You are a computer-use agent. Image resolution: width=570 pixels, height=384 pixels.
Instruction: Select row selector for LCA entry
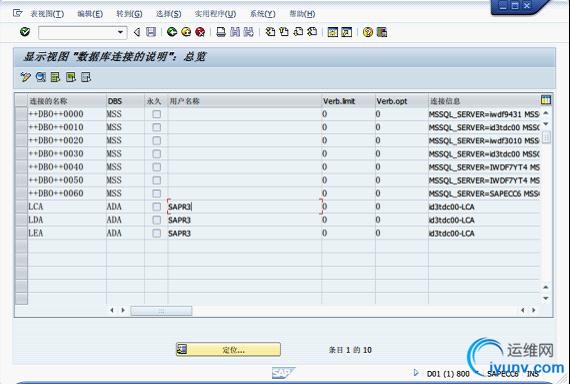[x=21, y=207]
